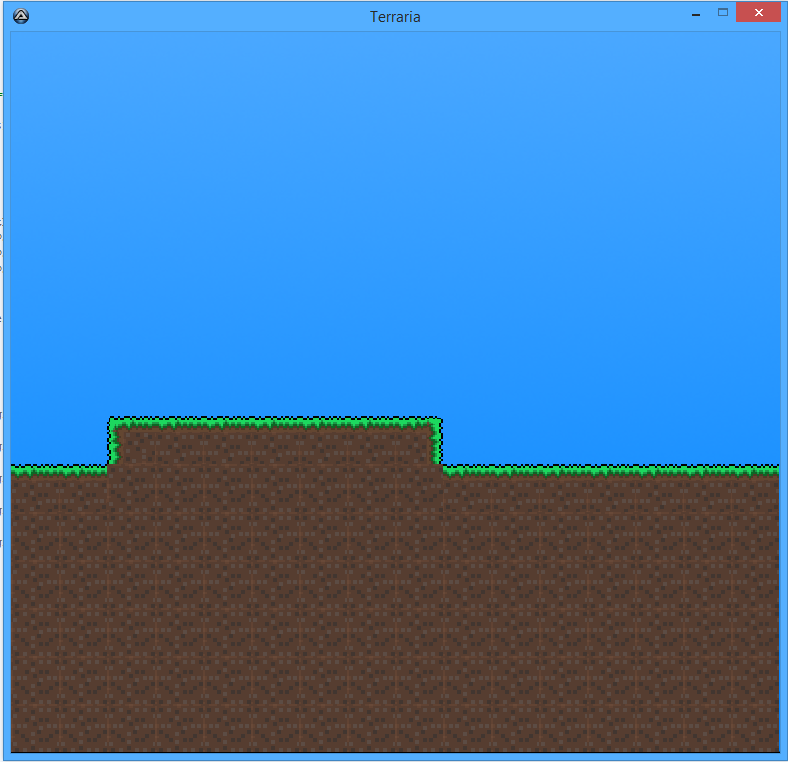Click the deep dirt near the bottom center
Viewport: 788px width, 762px height.
(x=395, y=700)
